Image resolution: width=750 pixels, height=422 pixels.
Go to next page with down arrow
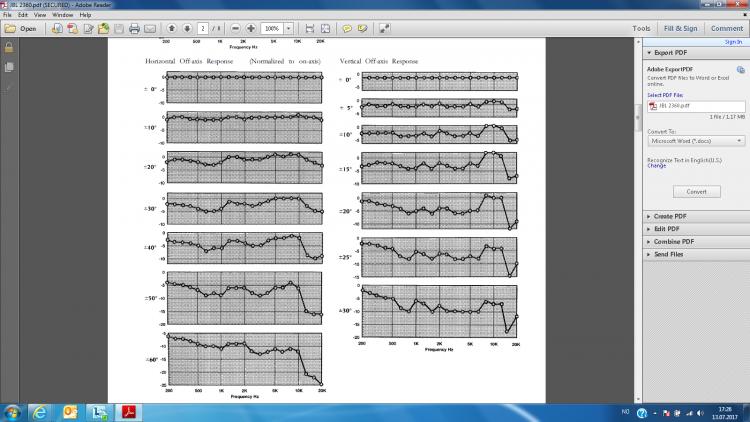coord(187,29)
